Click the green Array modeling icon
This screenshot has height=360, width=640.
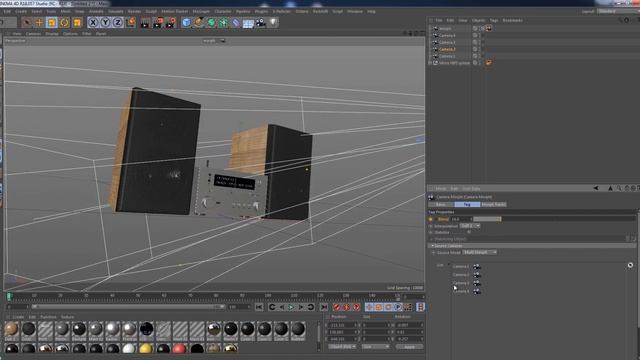tap(223, 22)
